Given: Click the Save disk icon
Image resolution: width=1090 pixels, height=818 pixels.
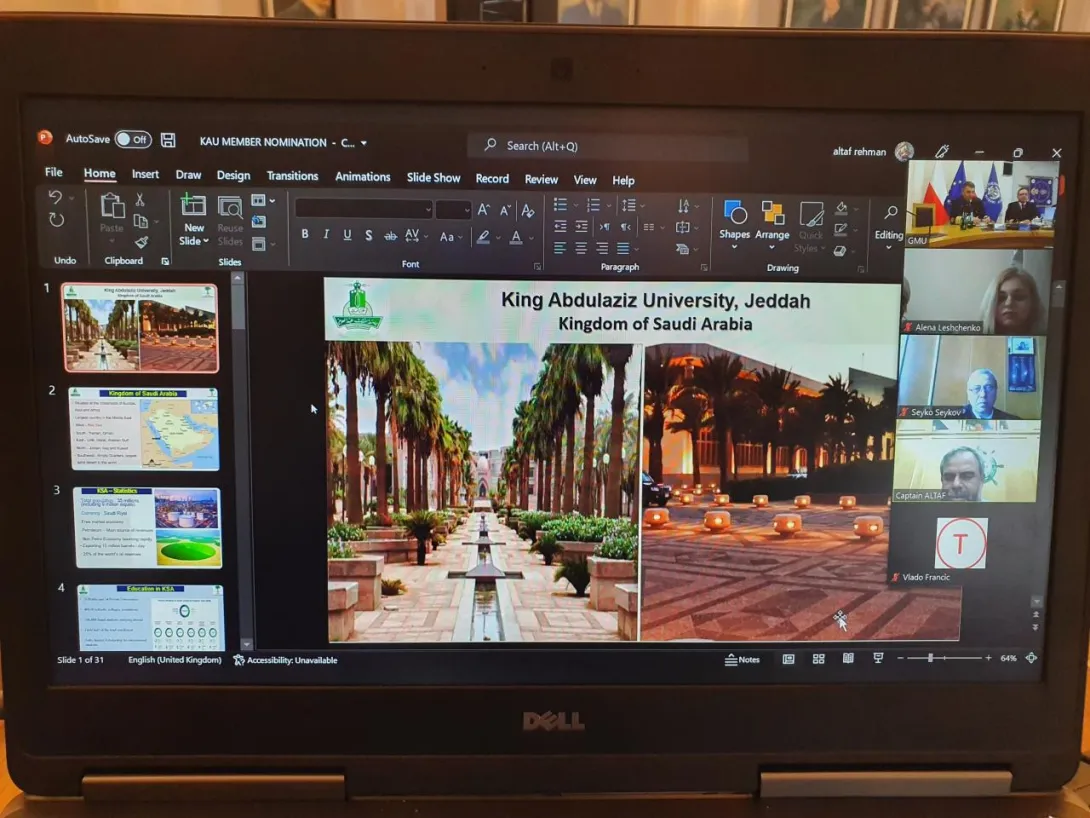Looking at the screenshot, I should pyautogui.click(x=168, y=140).
